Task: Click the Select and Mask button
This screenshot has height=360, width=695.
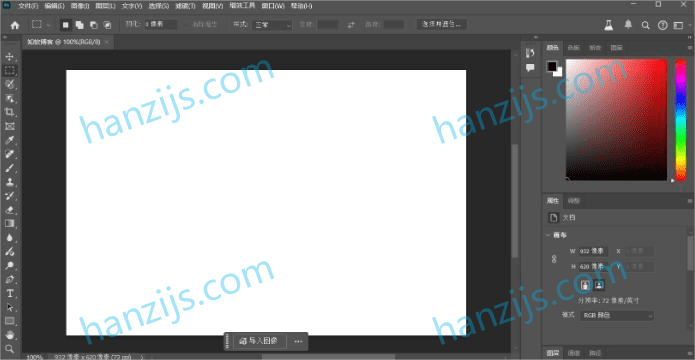Action: (x=441, y=25)
